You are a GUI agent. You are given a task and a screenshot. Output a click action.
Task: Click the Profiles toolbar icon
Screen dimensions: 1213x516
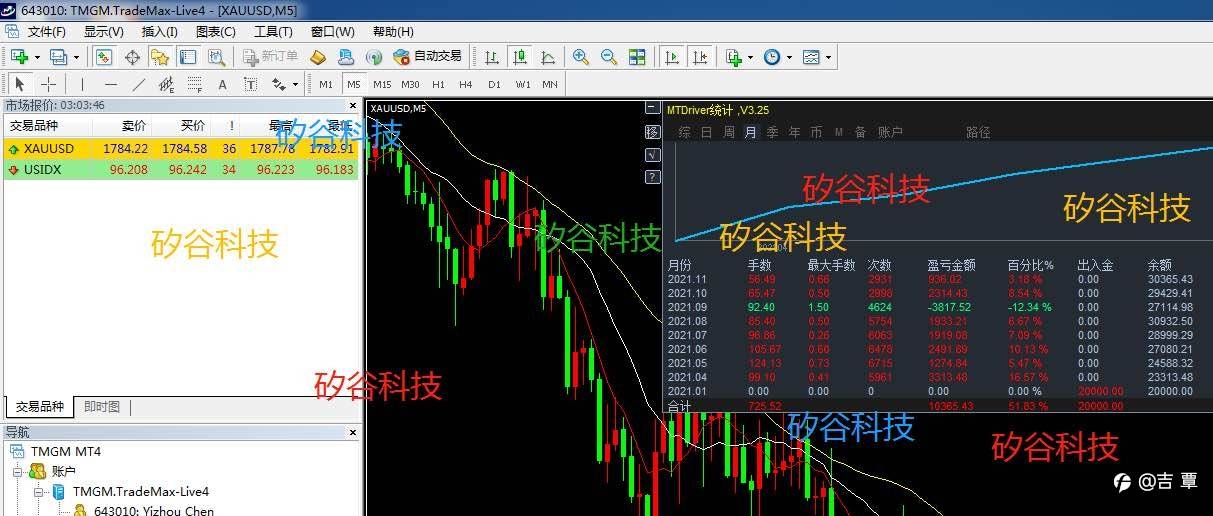click(x=58, y=57)
